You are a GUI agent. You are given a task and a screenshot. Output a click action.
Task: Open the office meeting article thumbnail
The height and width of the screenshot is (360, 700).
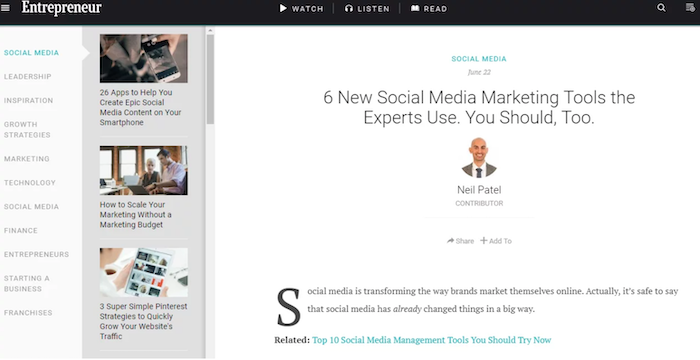[x=144, y=170]
